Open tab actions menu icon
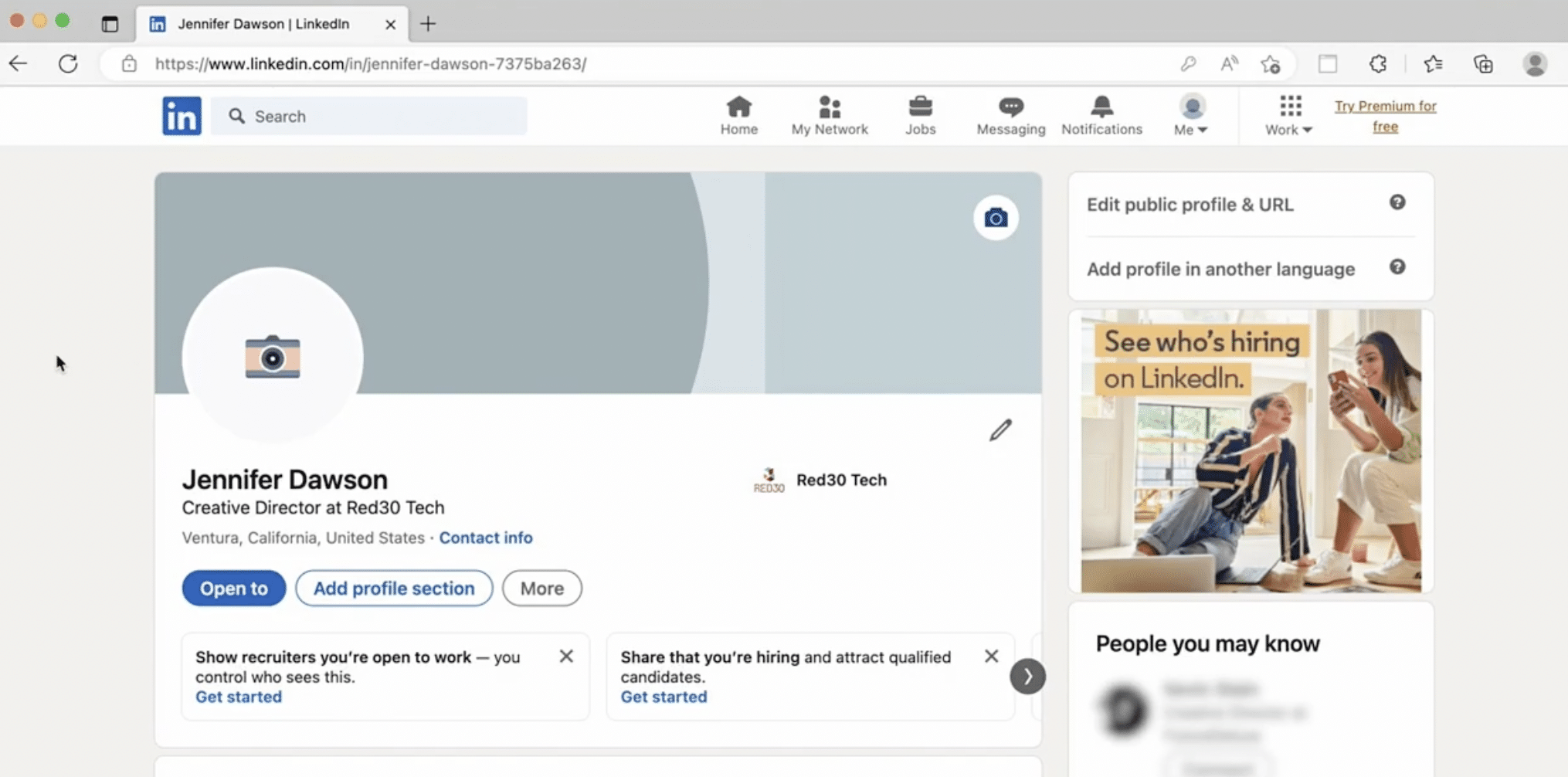The height and width of the screenshot is (777, 1568). tap(110, 23)
